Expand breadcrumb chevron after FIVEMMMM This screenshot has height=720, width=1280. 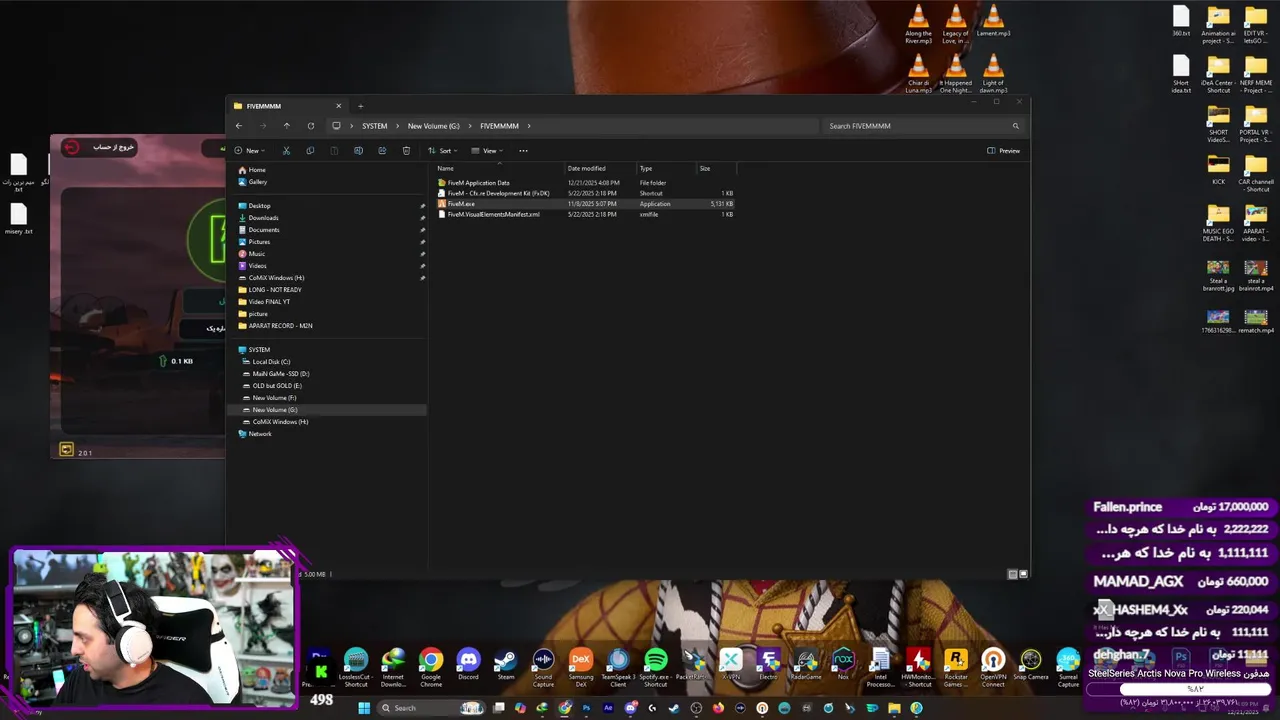pos(529,126)
